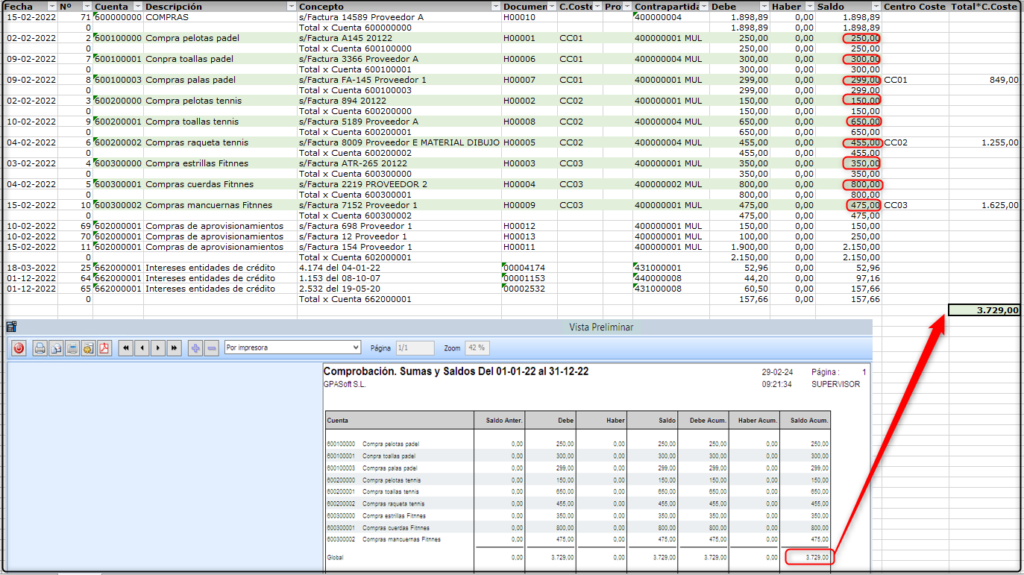Zoom in with the plus icon
The width and height of the screenshot is (1024, 575).
196,348
